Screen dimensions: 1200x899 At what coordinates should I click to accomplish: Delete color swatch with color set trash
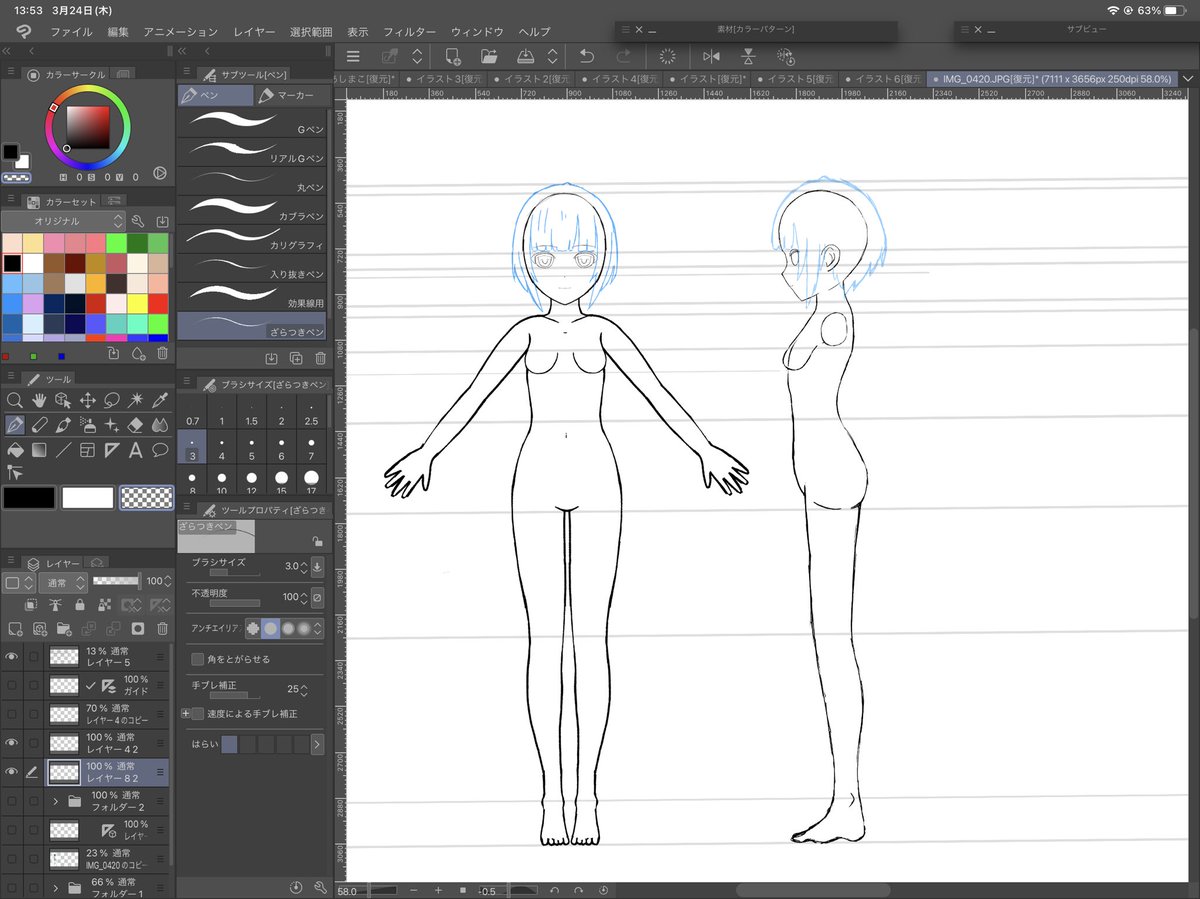pos(162,354)
